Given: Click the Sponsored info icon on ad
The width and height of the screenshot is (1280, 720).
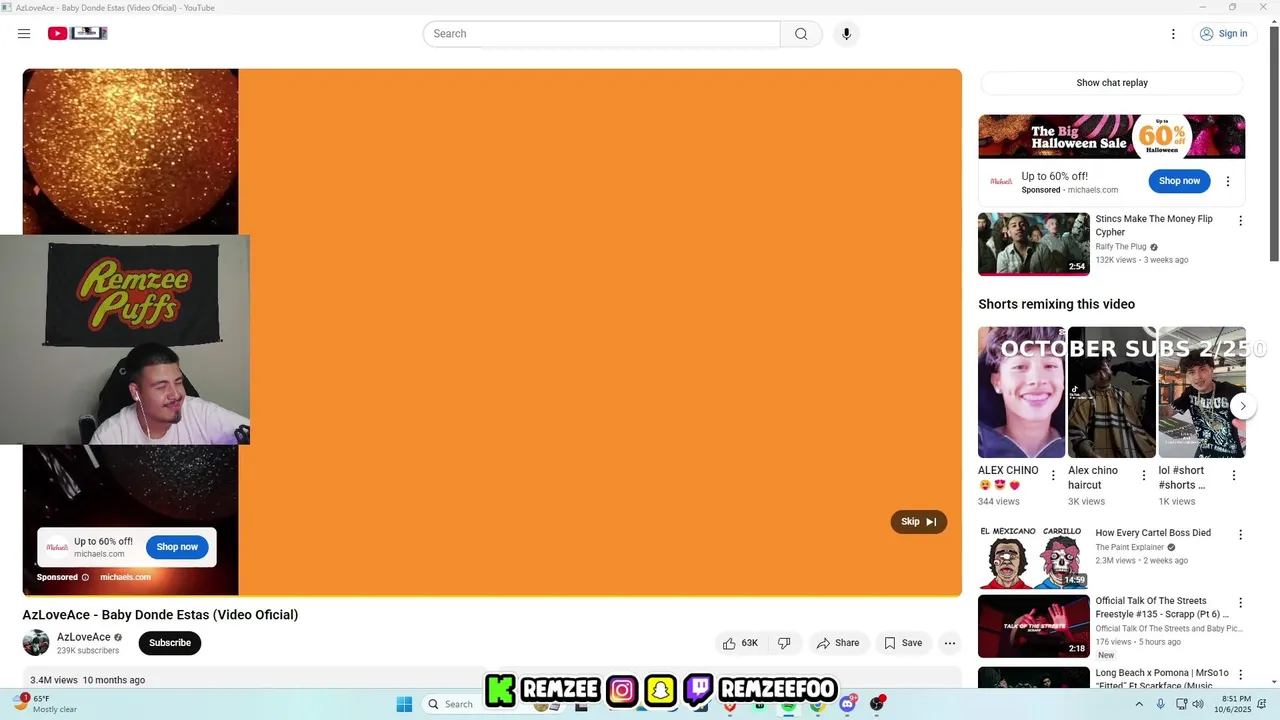Looking at the screenshot, I should pos(85,577).
